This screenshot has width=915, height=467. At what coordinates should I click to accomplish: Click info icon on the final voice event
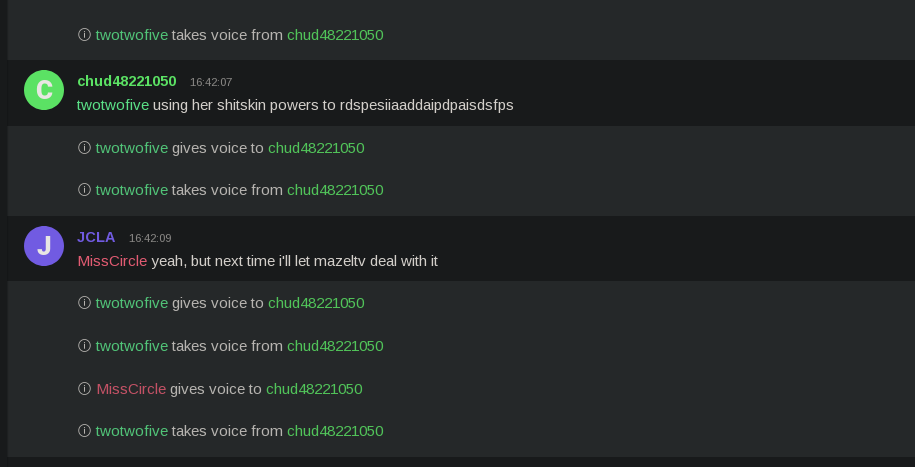85,431
